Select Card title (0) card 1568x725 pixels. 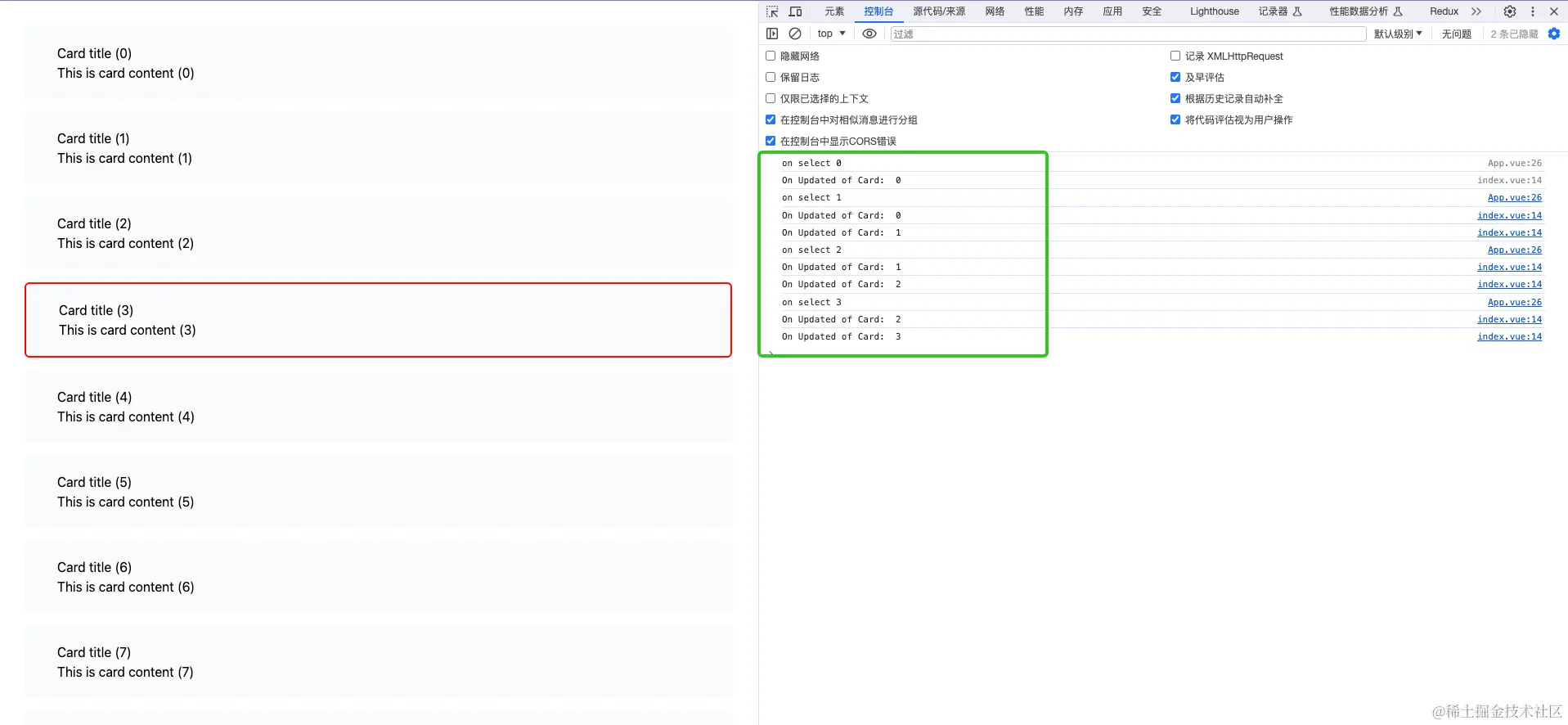(378, 63)
